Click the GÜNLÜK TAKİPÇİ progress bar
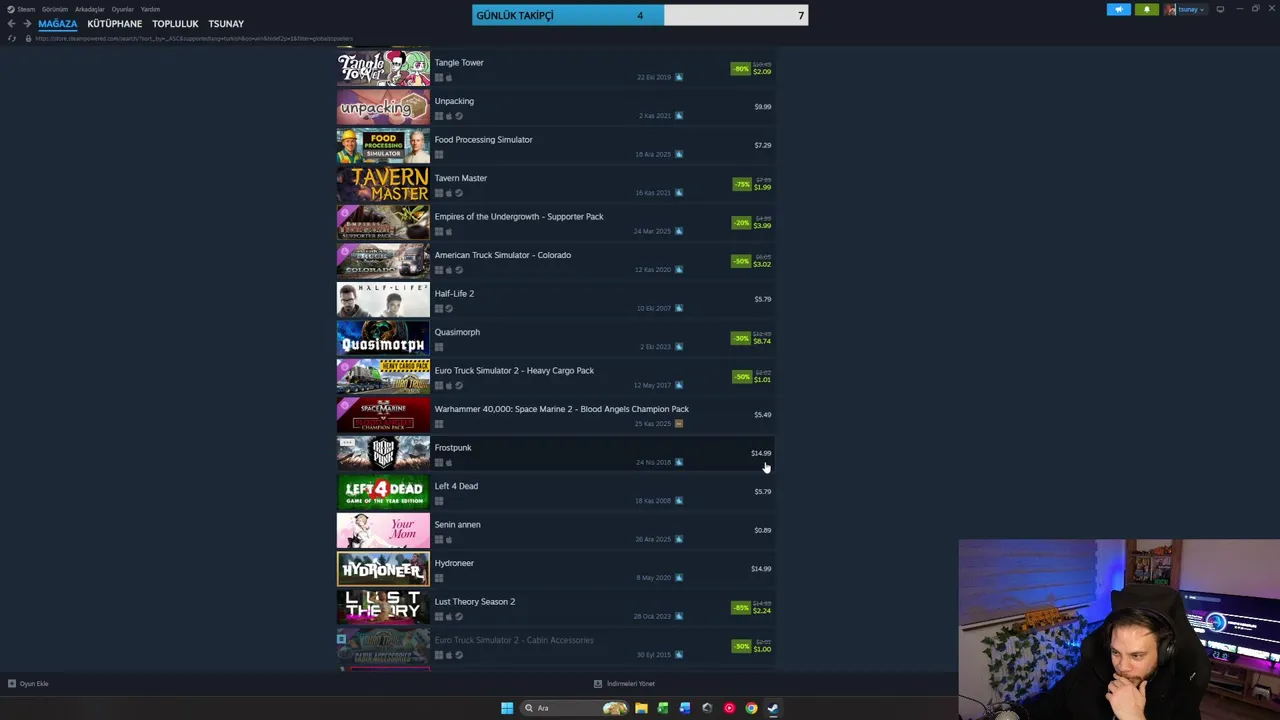This screenshot has width=1280, height=720. click(640, 15)
